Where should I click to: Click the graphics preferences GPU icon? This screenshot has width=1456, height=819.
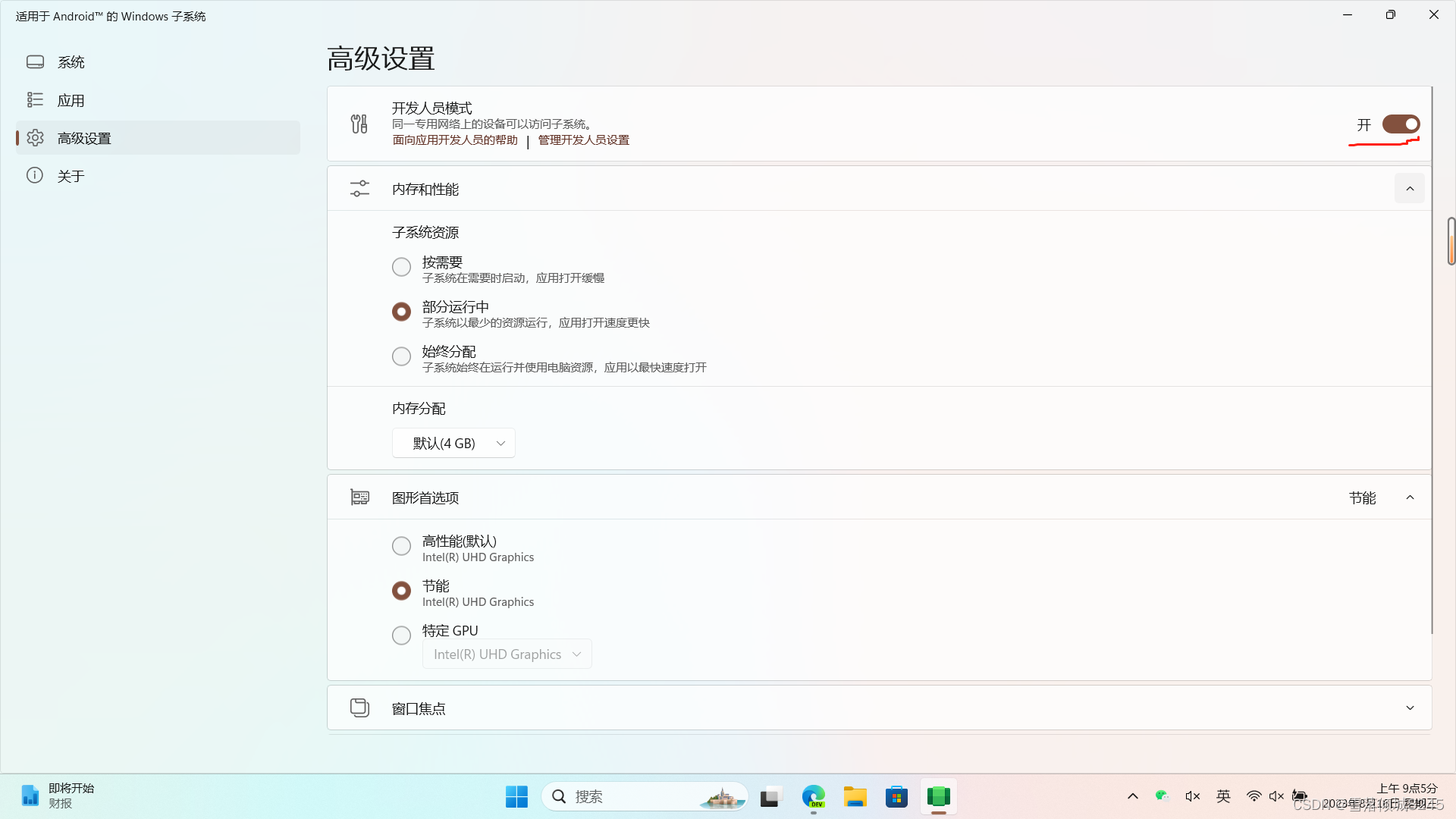[359, 497]
